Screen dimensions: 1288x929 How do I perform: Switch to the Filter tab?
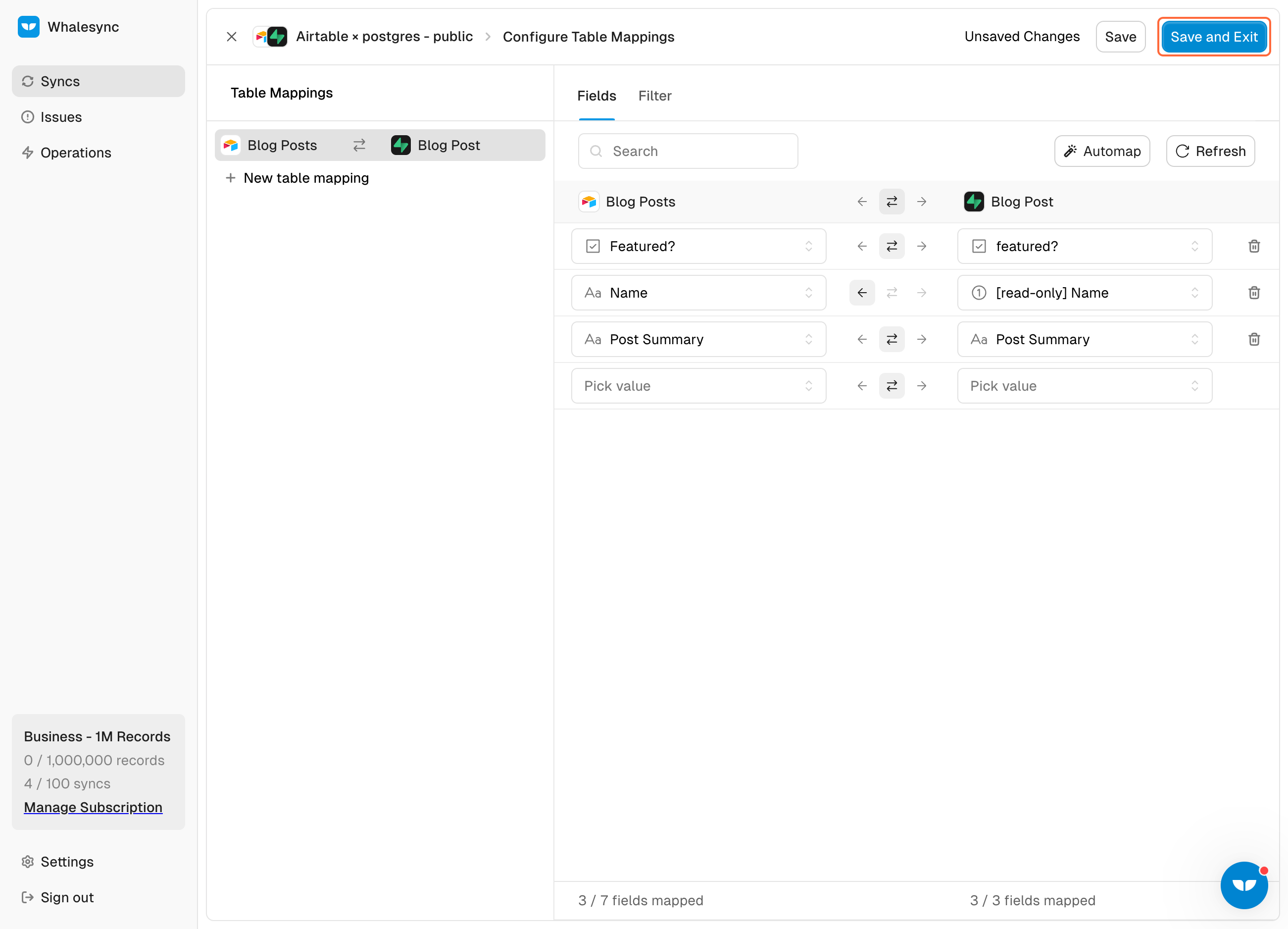pos(655,96)
